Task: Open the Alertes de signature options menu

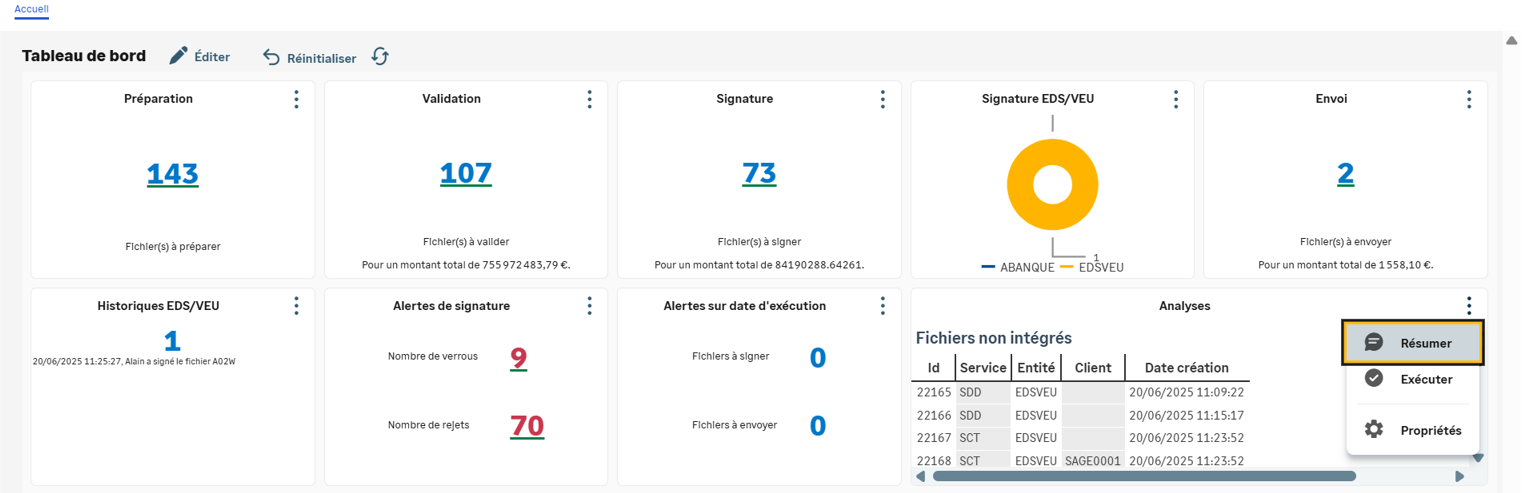Action: pyautogui.click(x=589, y=306)
